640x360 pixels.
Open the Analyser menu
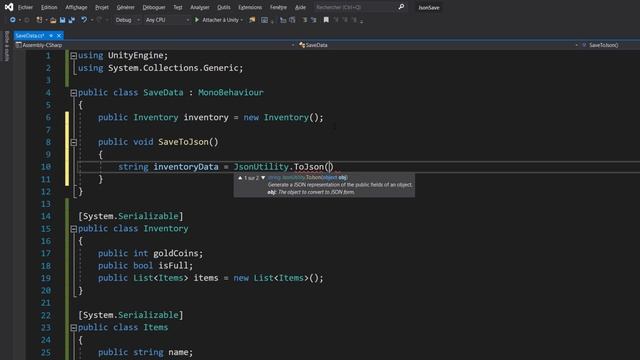pos(200,7)
